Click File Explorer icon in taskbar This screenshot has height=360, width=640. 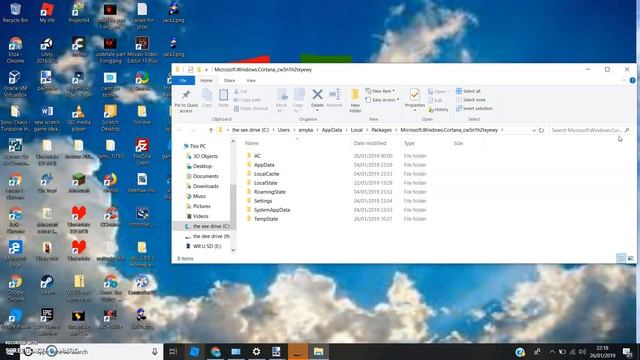click(x=318, y=351)
